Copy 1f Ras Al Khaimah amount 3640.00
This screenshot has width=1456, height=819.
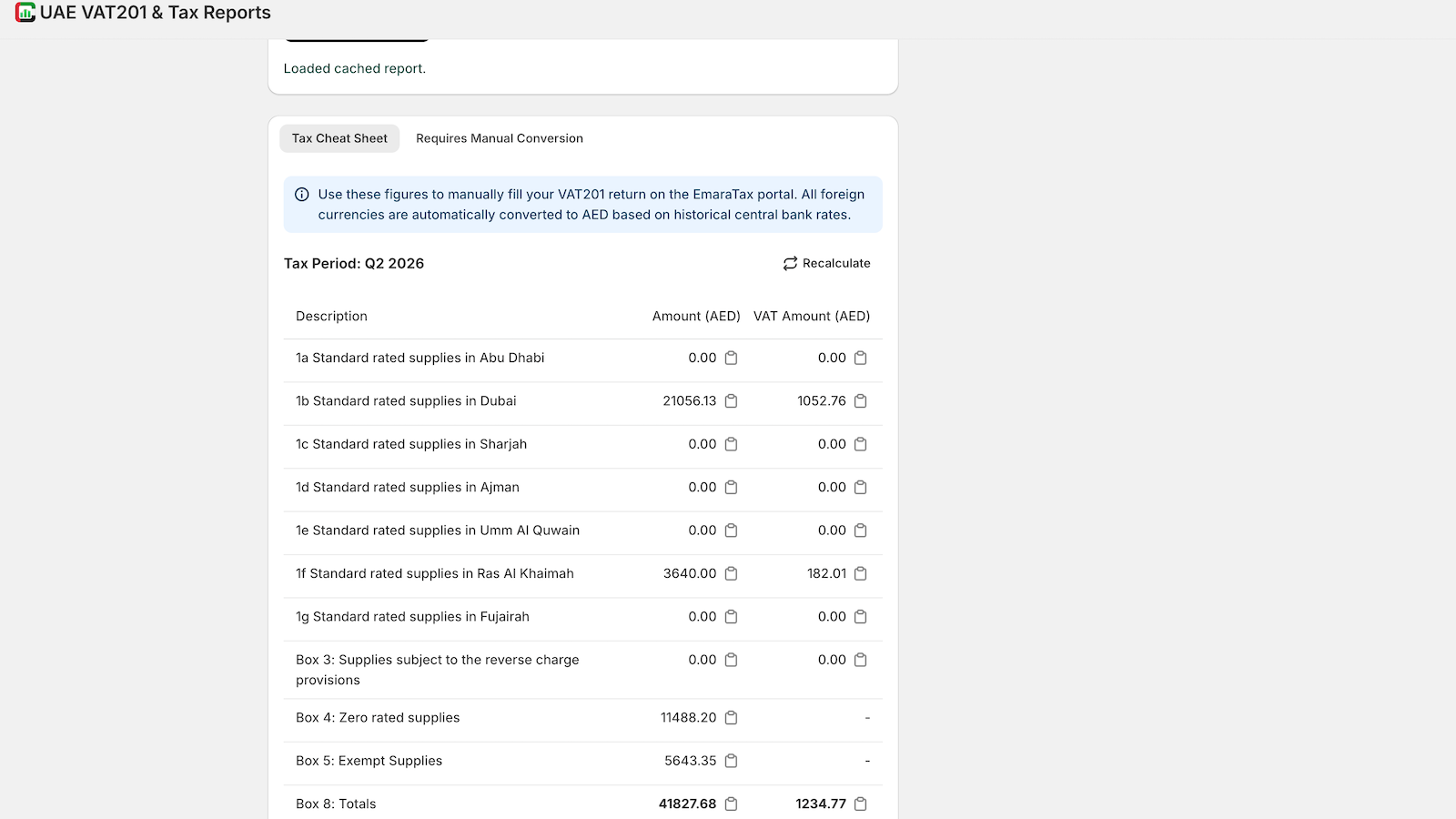[731, 573]
